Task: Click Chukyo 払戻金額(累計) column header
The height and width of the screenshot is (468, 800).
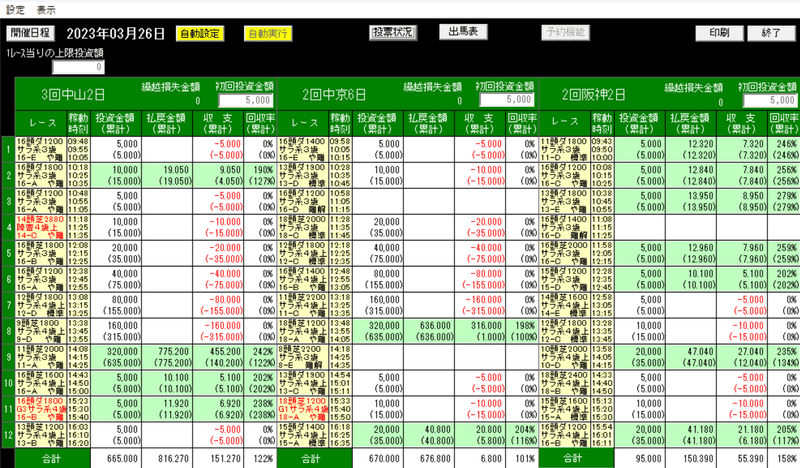Action: pyautogui.click(x=429, y=124)
